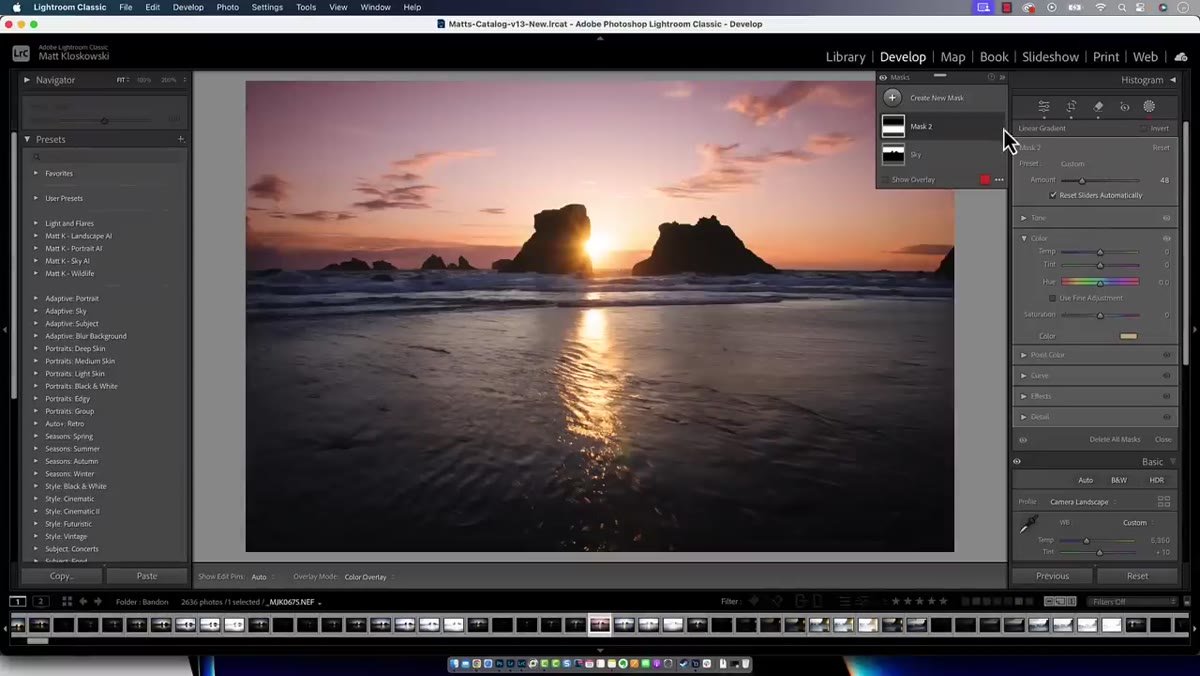Toggle Basic panel visibility eye
This screenshot has width=1200, height=676.
(x=1017, y=462)
